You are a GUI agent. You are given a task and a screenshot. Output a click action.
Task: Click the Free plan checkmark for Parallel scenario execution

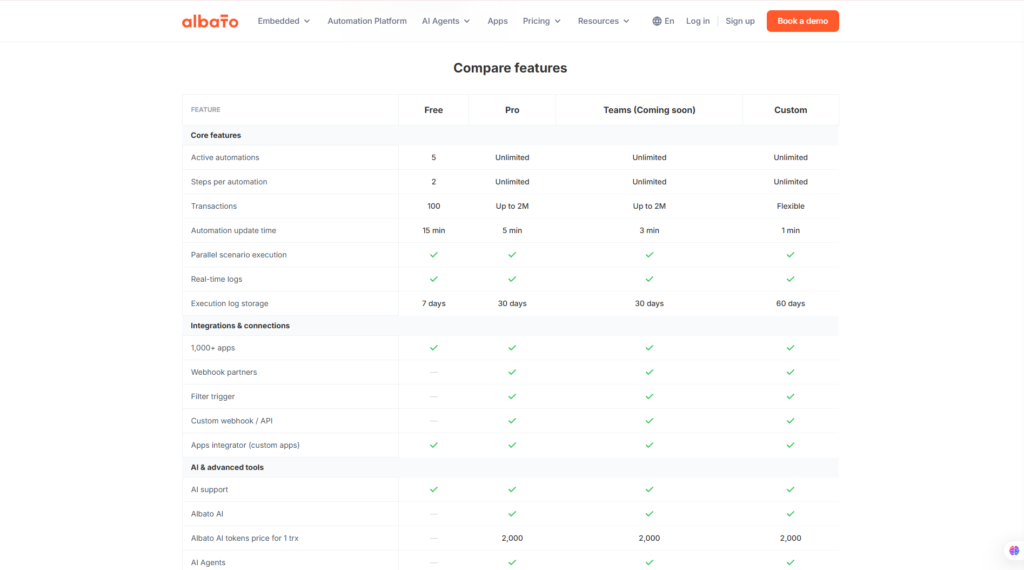click(x=434, y=255)
